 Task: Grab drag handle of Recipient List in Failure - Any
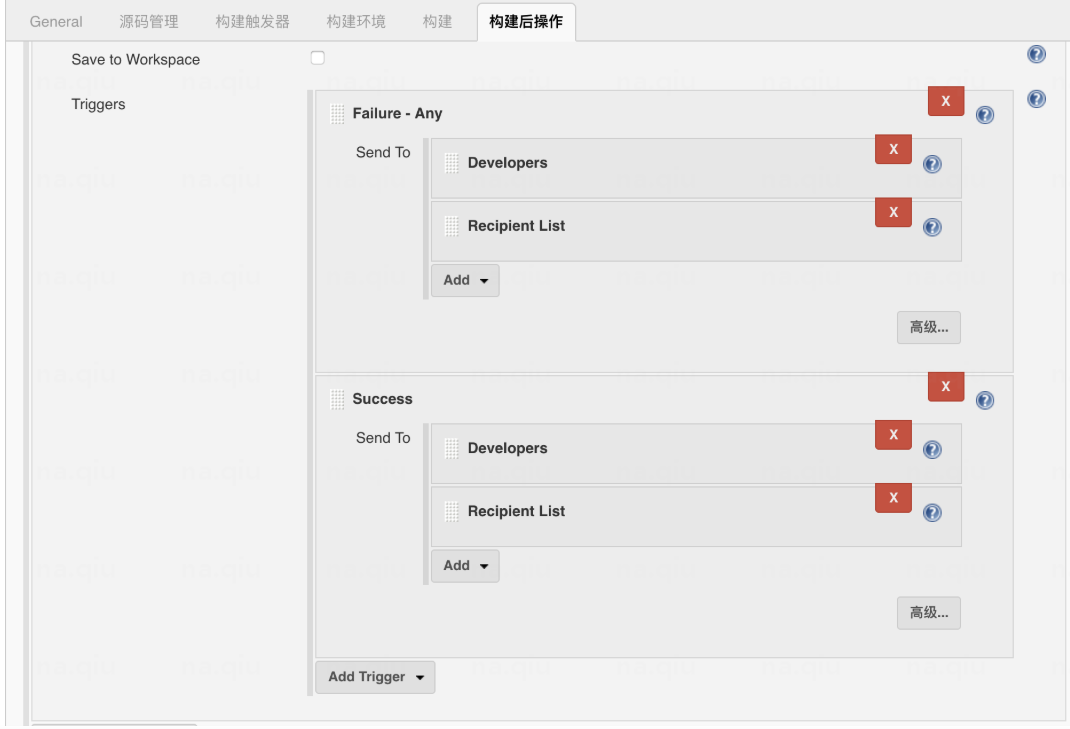(452, 226)
